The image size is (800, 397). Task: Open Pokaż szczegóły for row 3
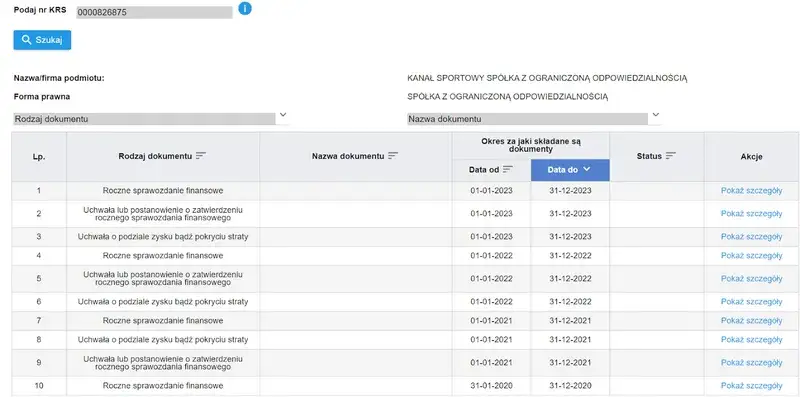[x=751, y=237]
